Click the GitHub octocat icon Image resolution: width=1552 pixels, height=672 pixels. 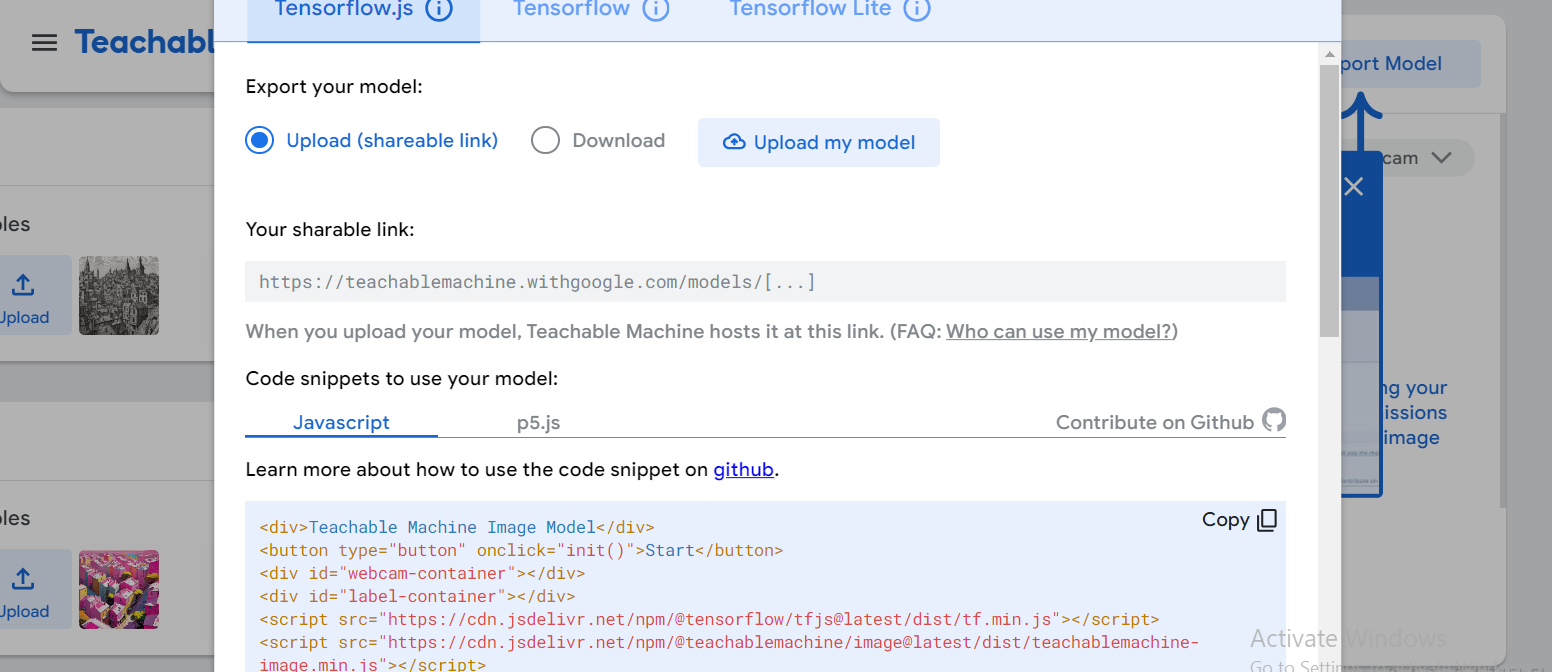pos(1274,420)
